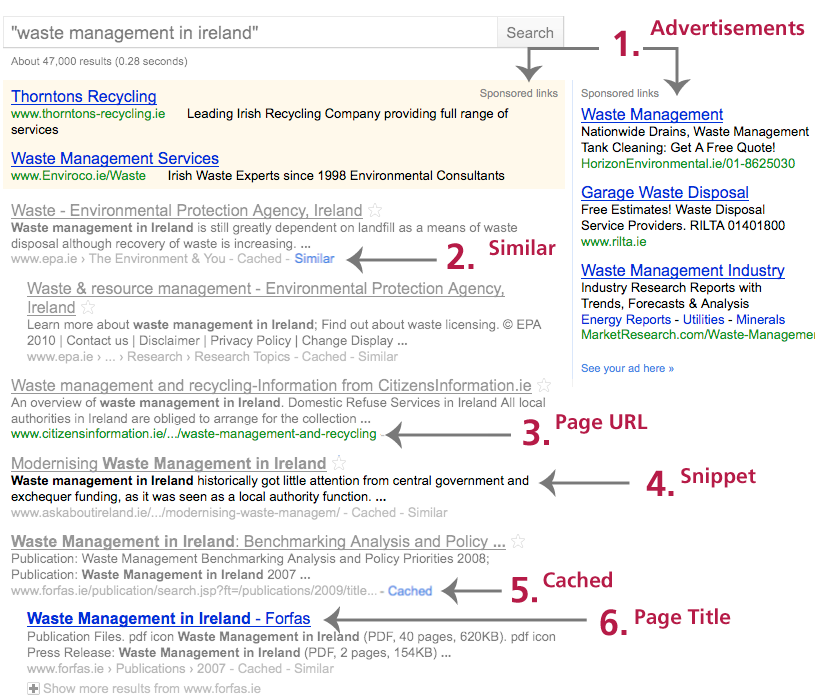Viewport: 815px width, 696px height.
Task: Click 'Sponsored links' label above the sidebar ads
Action: tap(620, 93)
